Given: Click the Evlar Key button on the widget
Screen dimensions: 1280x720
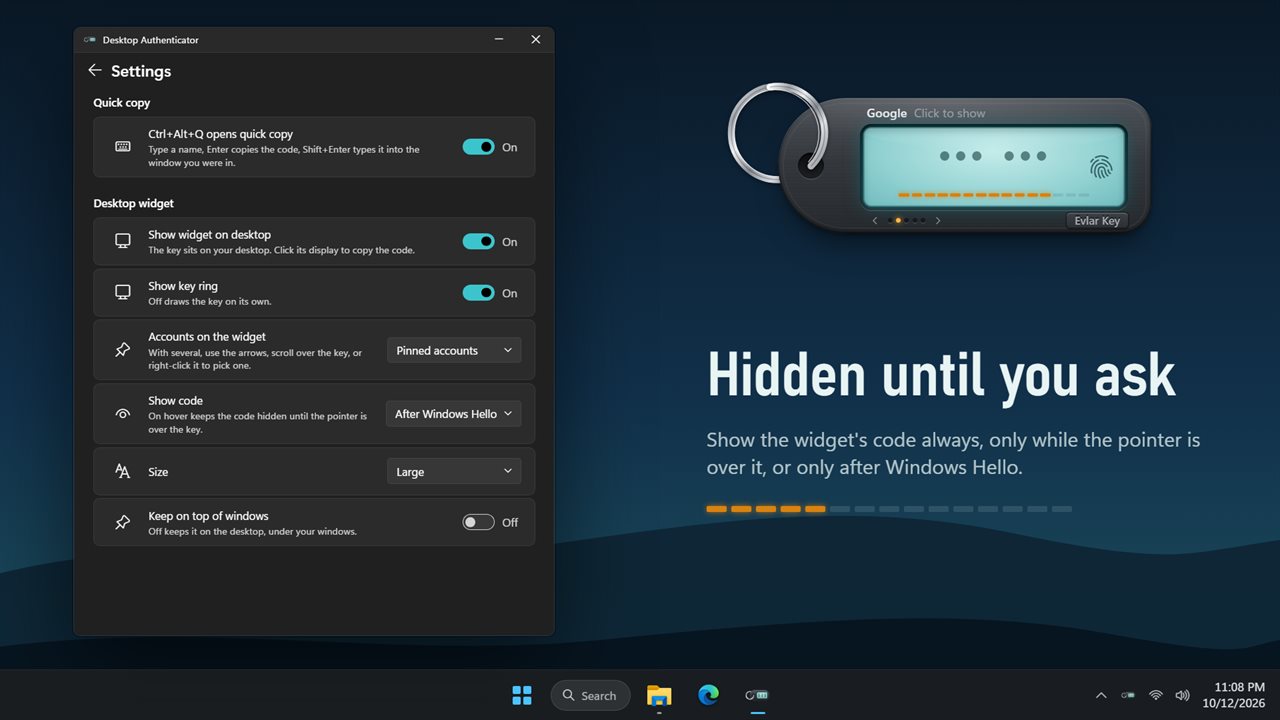Looking at the screenshot, I should coord(1097,221).
